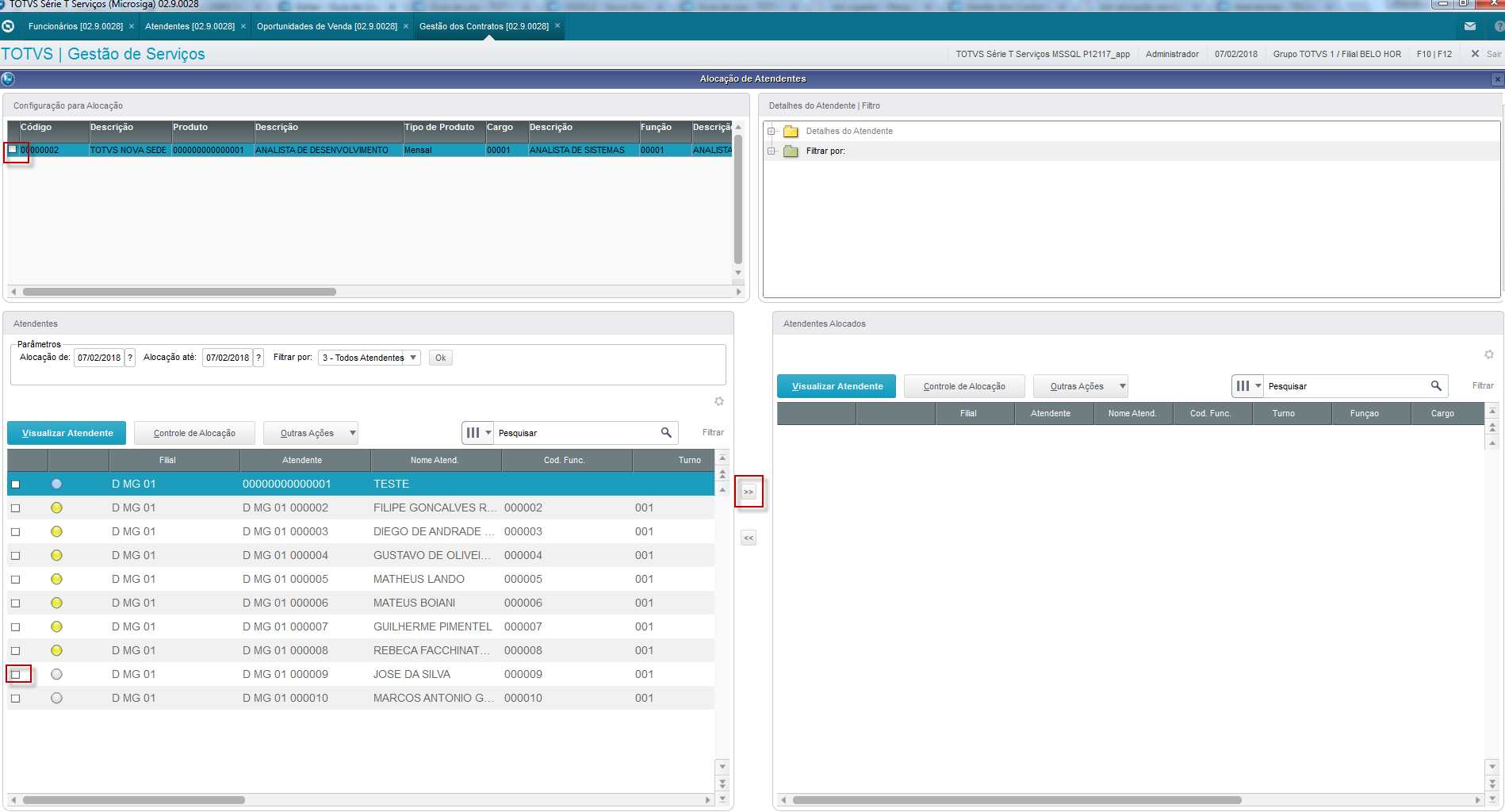This screenshot has width=1505, height=812.
Task: Open settings gear in Atendentes Alocados panel
Action: coord(1489,354)
